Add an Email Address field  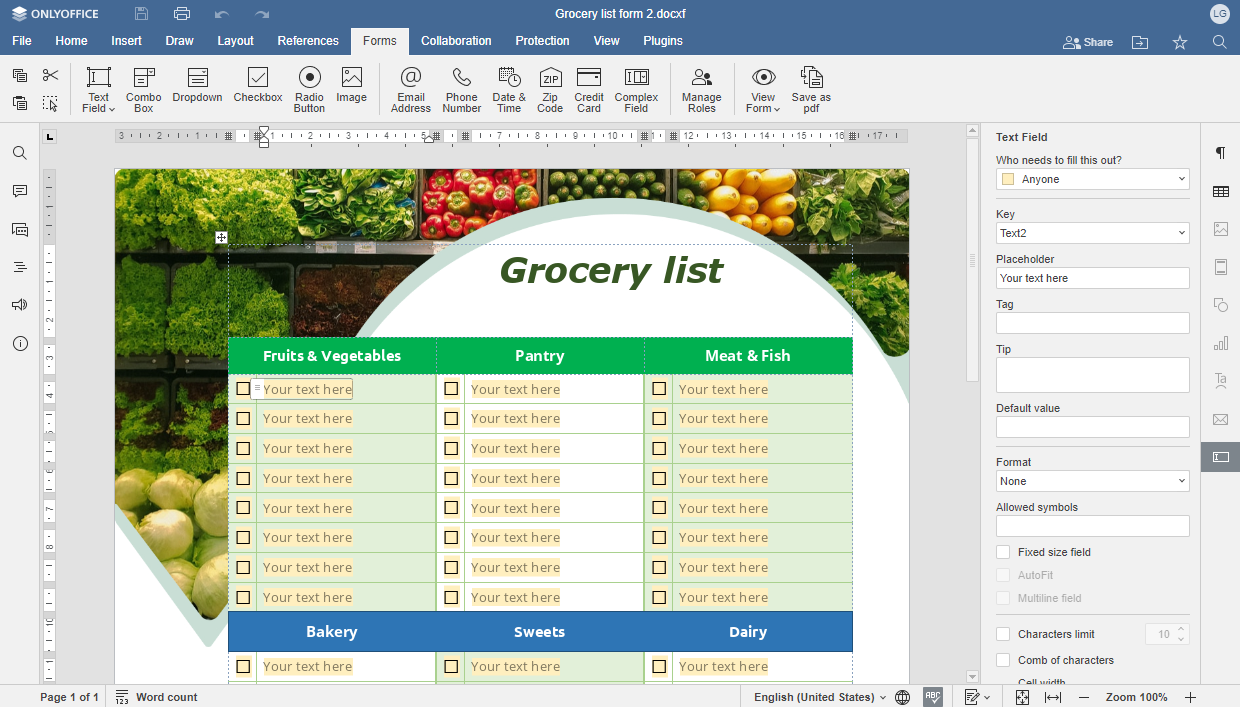[410, 86]
